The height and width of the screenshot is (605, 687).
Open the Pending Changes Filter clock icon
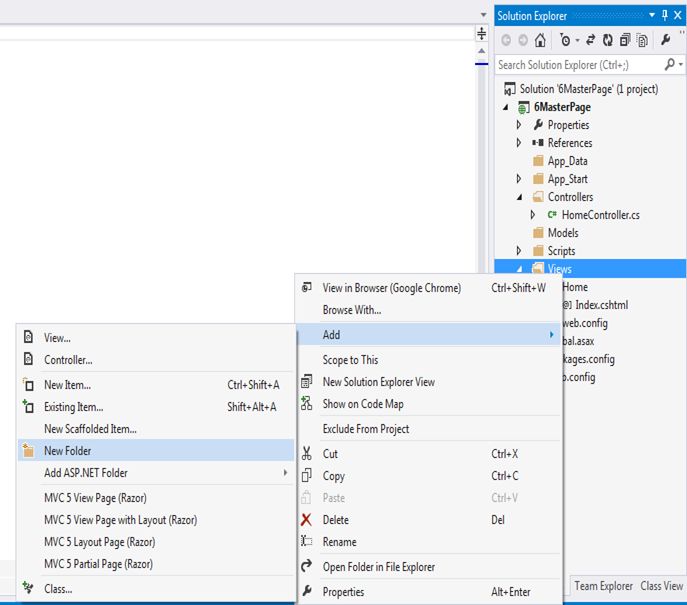(565, 40)
